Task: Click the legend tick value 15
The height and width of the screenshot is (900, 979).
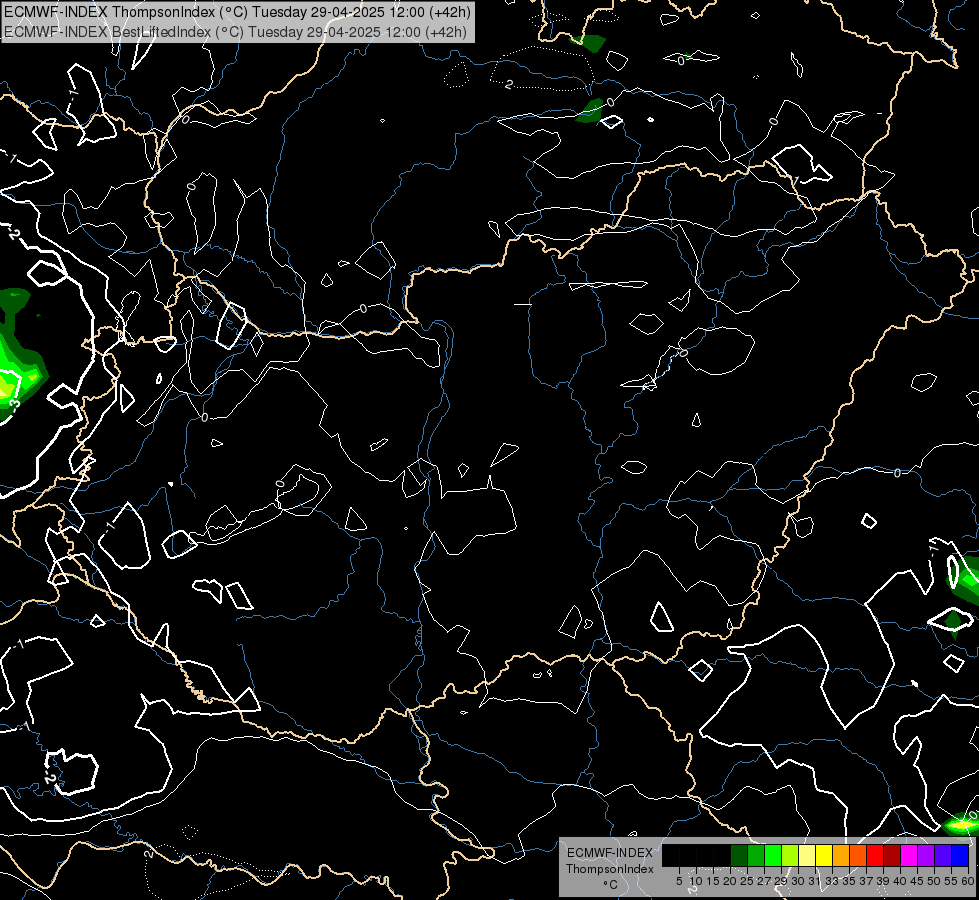Action: point(713,881)
